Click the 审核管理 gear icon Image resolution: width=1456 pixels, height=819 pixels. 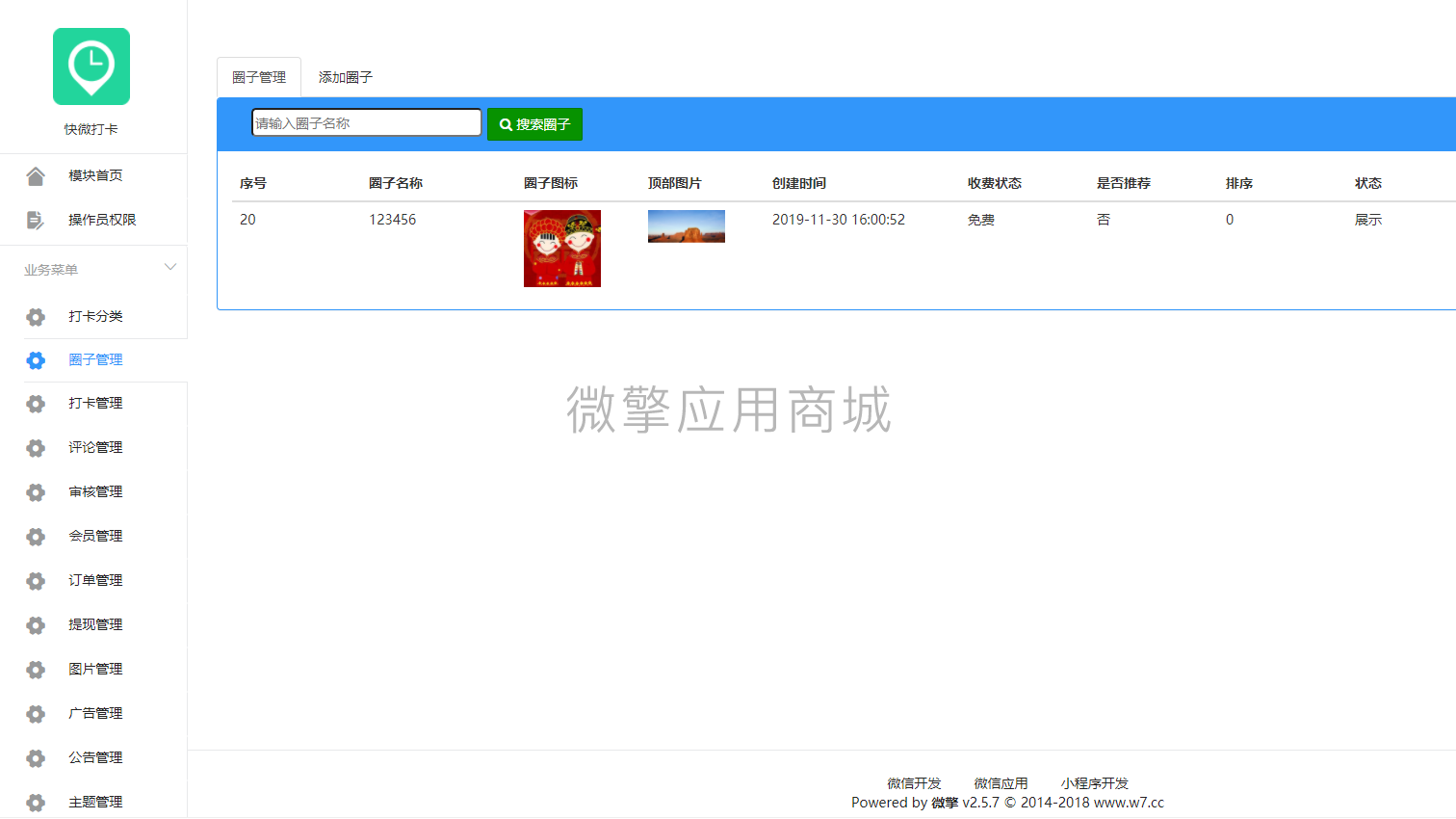pyautogui.click(x=36, y=491)
